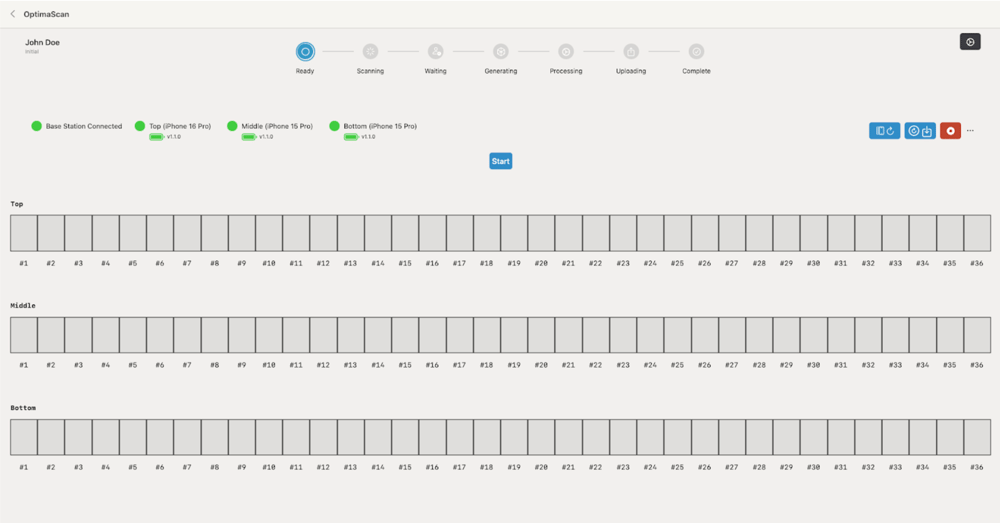Click the John Doe patient name
1000x523 pixels.
coord(43,42)
